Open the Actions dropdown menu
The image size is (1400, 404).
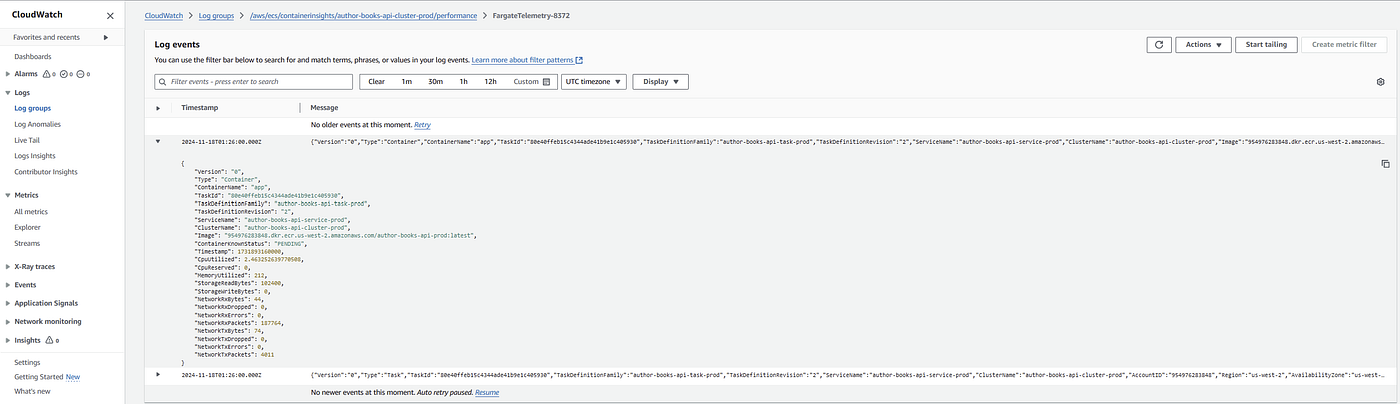point(1203,45)
